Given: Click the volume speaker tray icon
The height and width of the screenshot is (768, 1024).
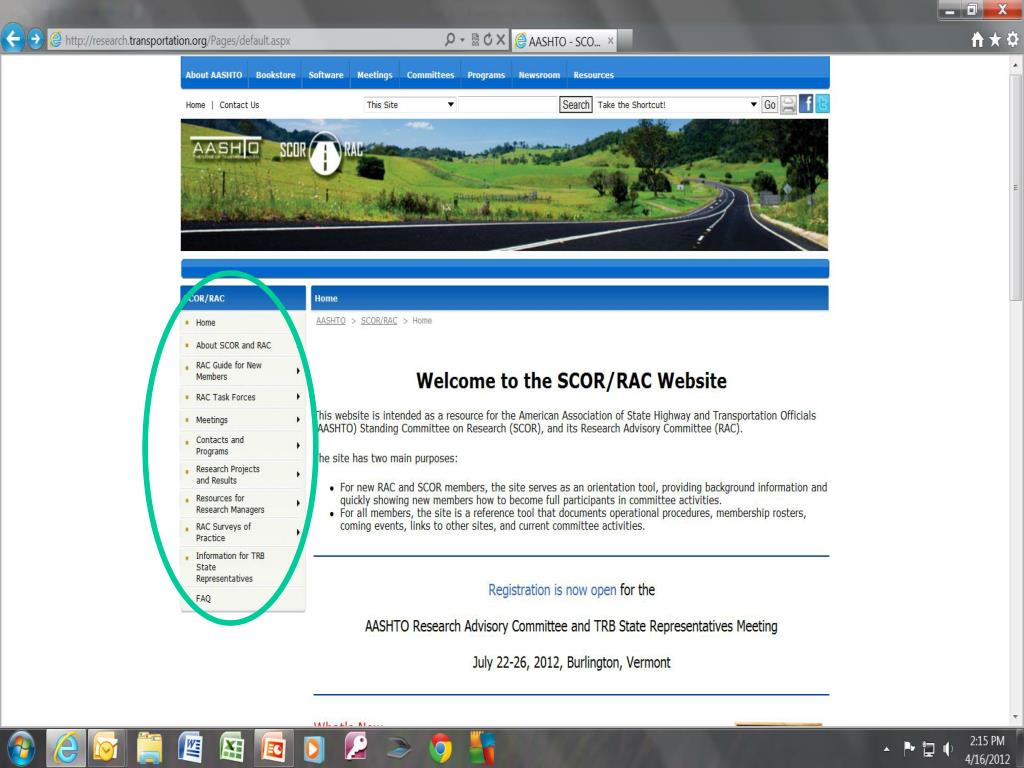Looking at the screenshot, I should click(948, 749).
